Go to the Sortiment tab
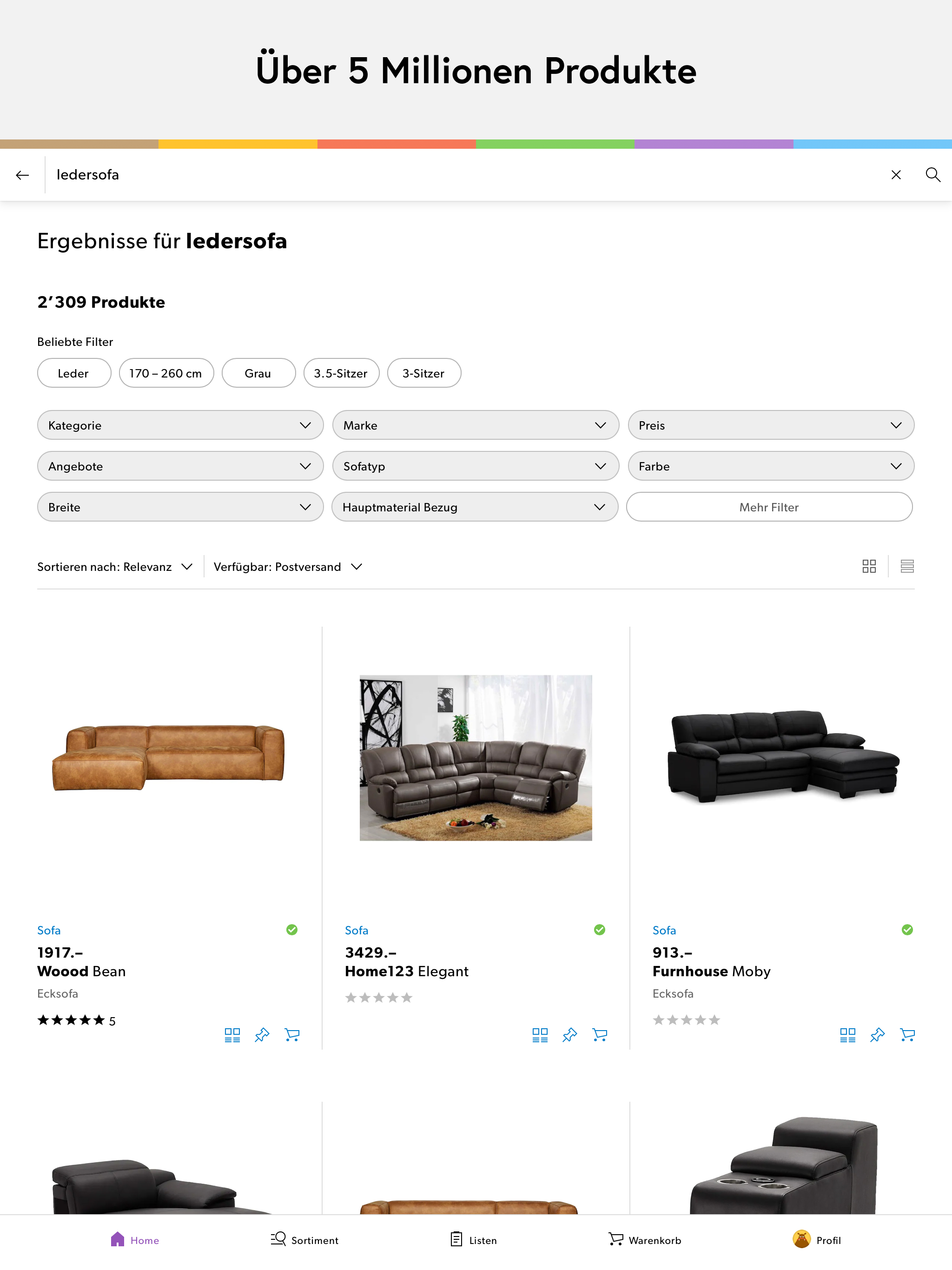The height and width of the screenshot is (1270, 952). [x=304, y=1240]
